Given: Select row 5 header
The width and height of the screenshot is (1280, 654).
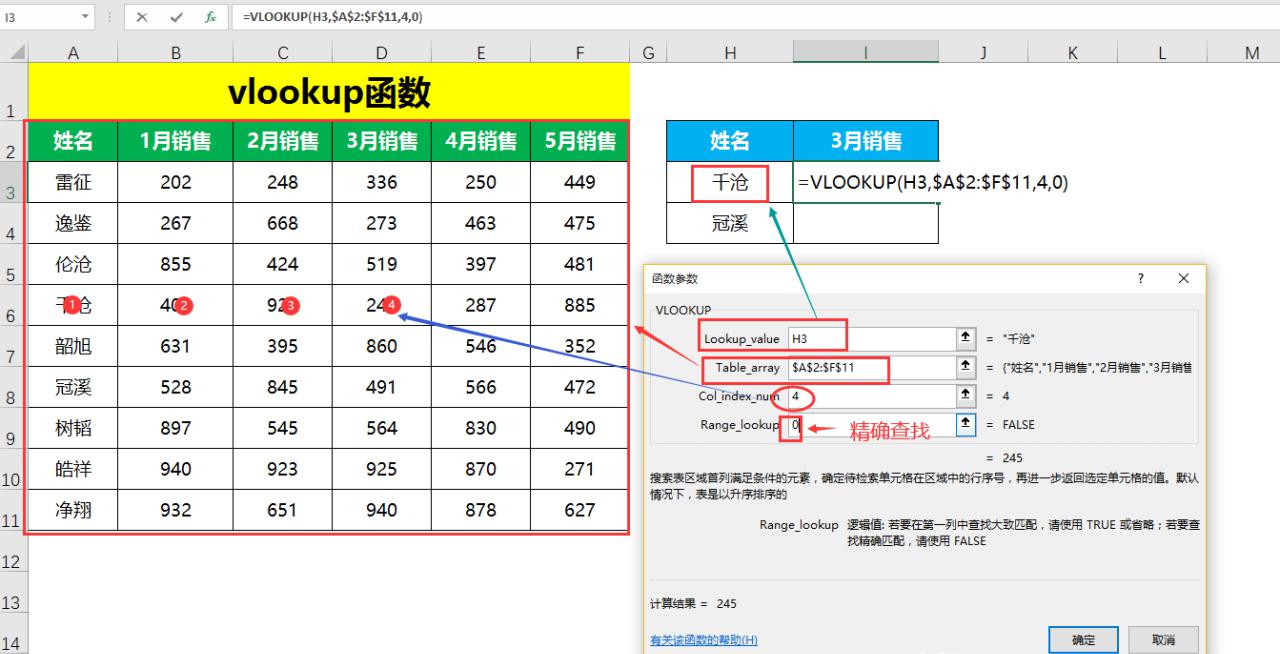Looking at the screenshot, I should click(x=13, y=265).
